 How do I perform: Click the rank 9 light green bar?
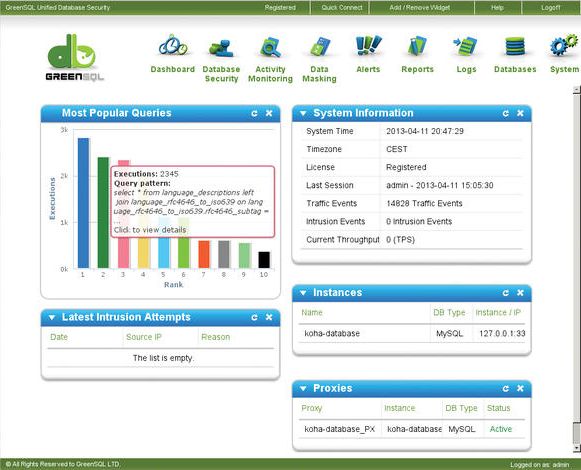click(244, 255)
